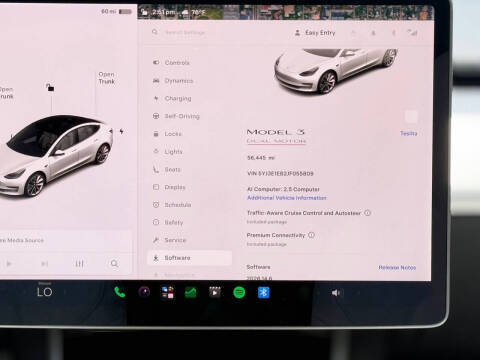
Task: Tap the media play button
Action: (x=9, y=264)
